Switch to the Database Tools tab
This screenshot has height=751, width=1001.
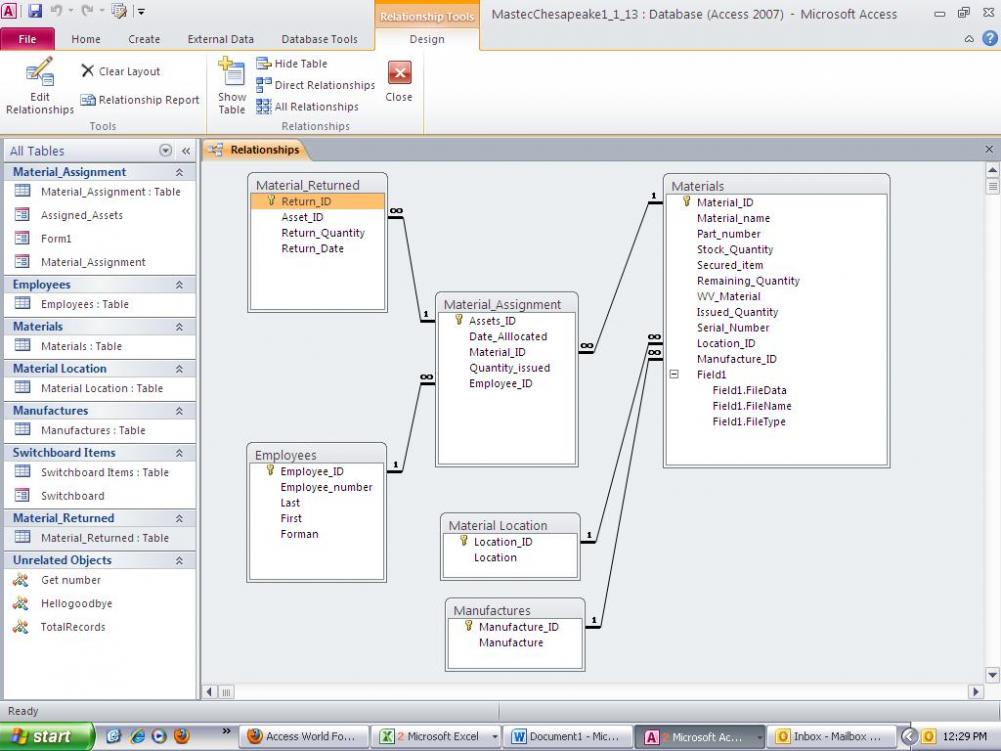319,39
